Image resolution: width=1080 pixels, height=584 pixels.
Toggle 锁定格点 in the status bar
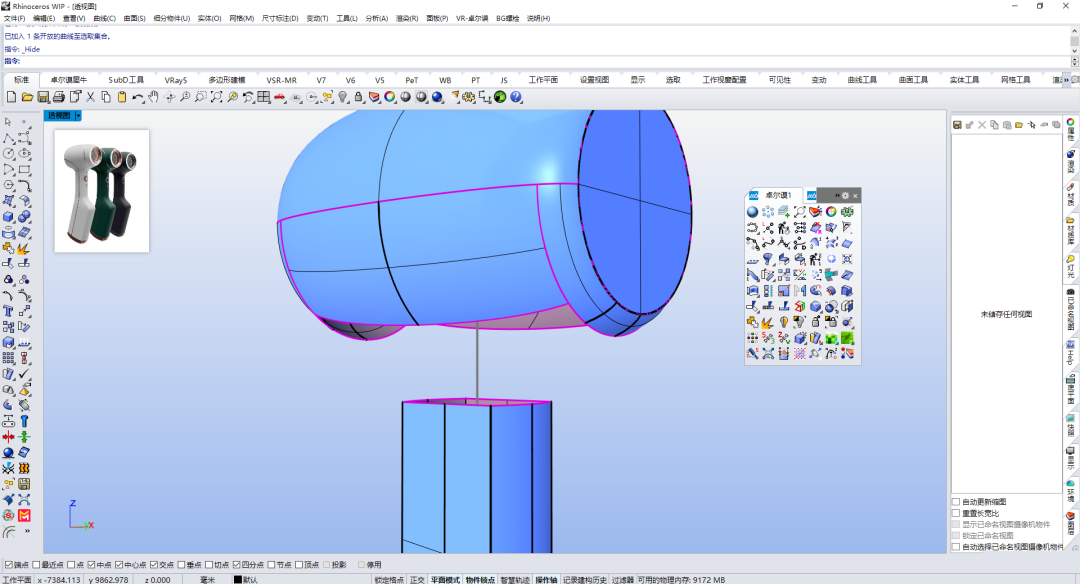pyautogui.click(x=389, y=580)
